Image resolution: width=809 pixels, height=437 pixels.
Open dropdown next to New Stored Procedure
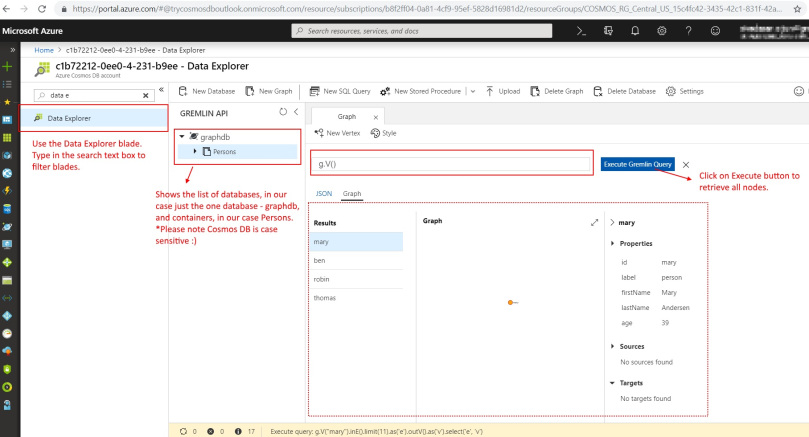[x=473, y=91]
